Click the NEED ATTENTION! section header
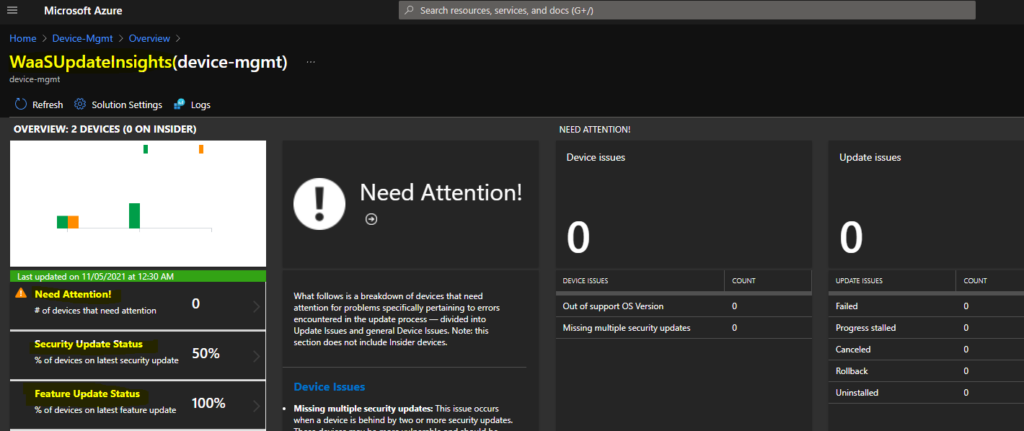 (594, 130)
